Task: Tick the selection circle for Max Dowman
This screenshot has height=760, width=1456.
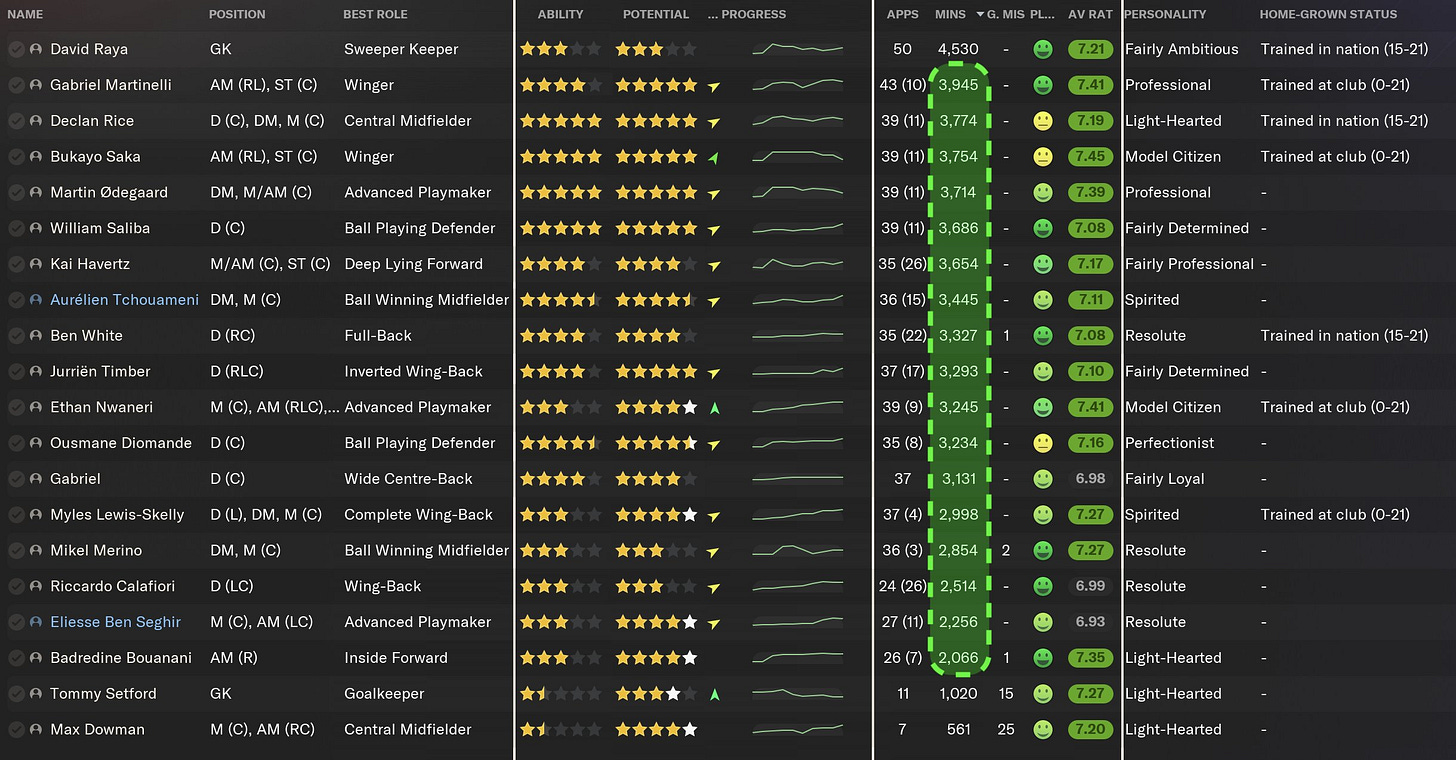Action: tap(16, 729)
